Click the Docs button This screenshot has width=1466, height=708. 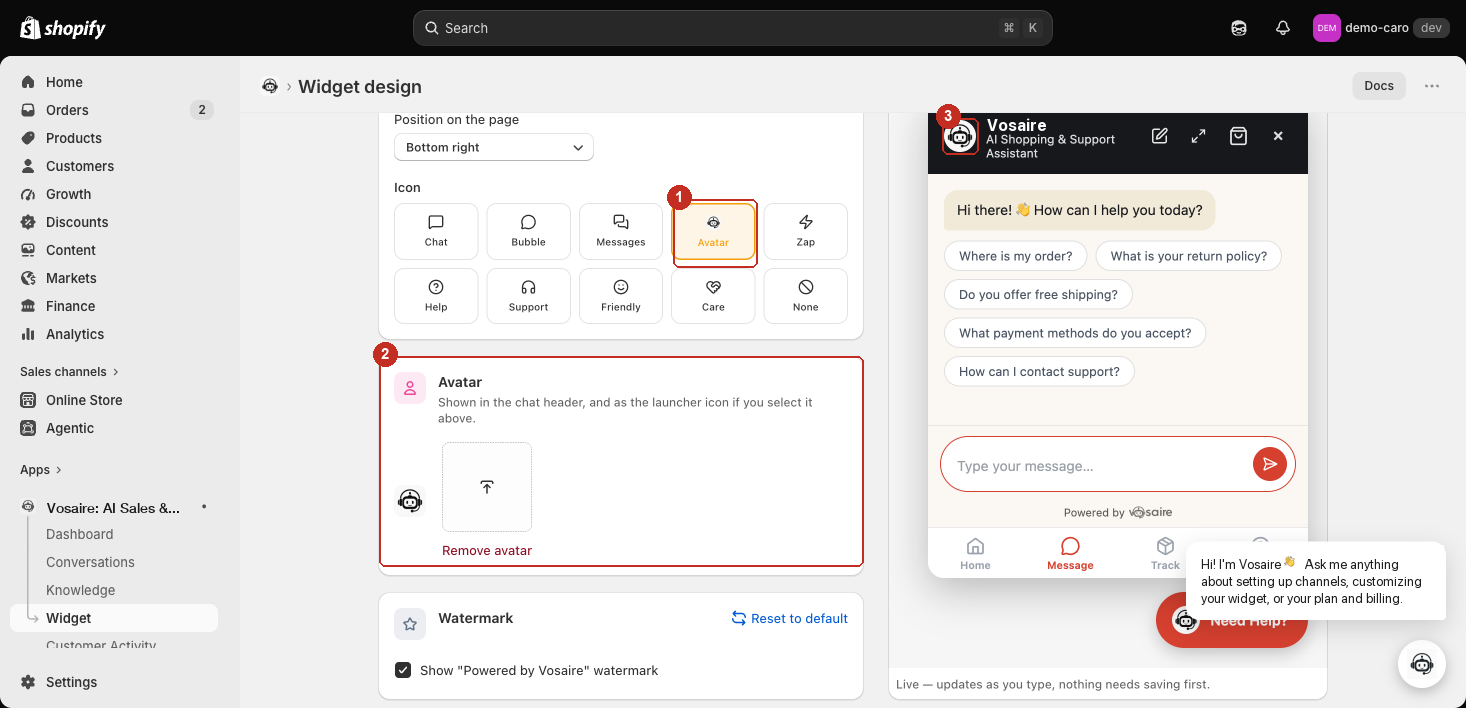(1379, 86)
